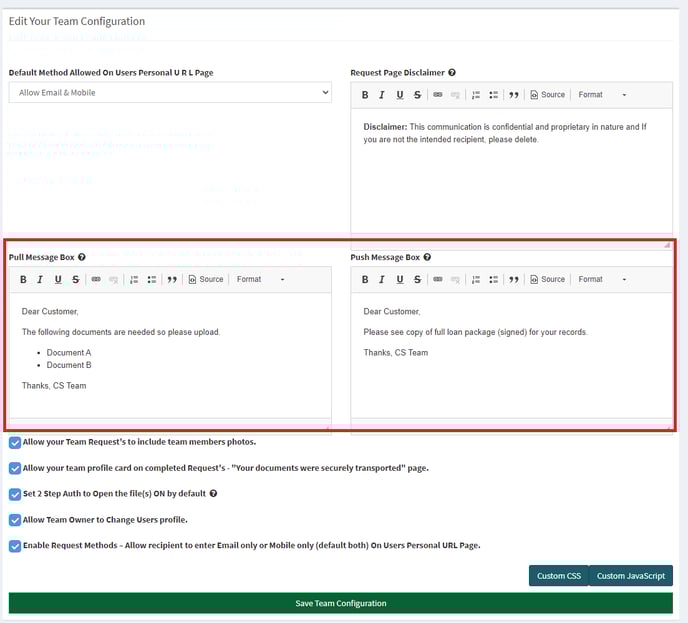The image size is (688, 623).
Task: Show Source in Pull Message Box editor
Action: point(206,280)
